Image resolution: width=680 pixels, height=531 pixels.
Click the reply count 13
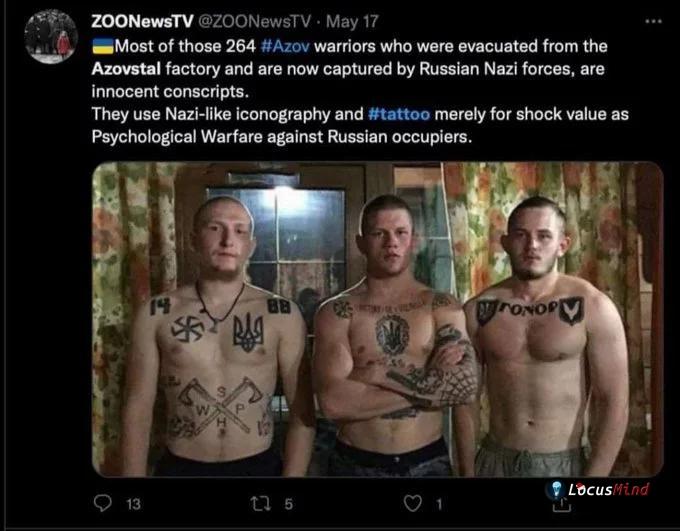tap(133, 504)
